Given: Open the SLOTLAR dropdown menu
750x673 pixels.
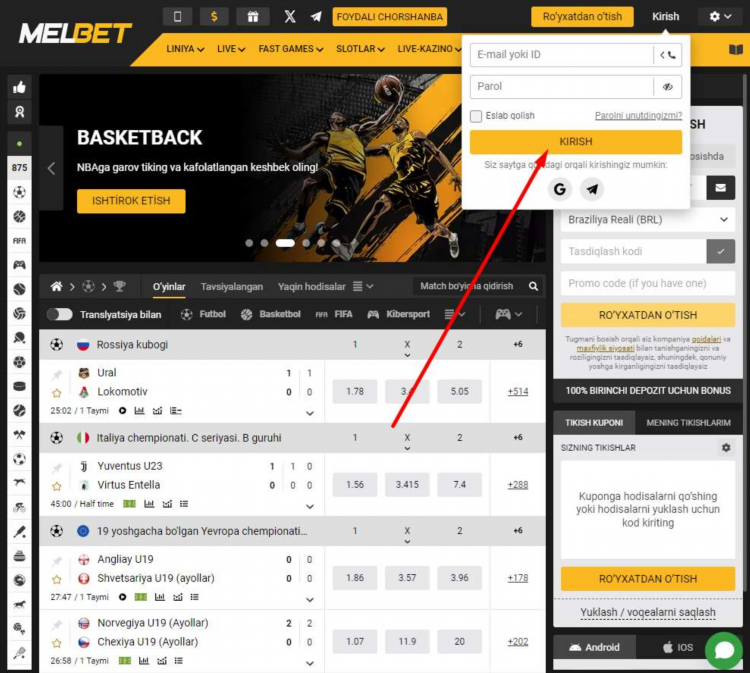Looking at the screenshot, I should click(360, 49).
